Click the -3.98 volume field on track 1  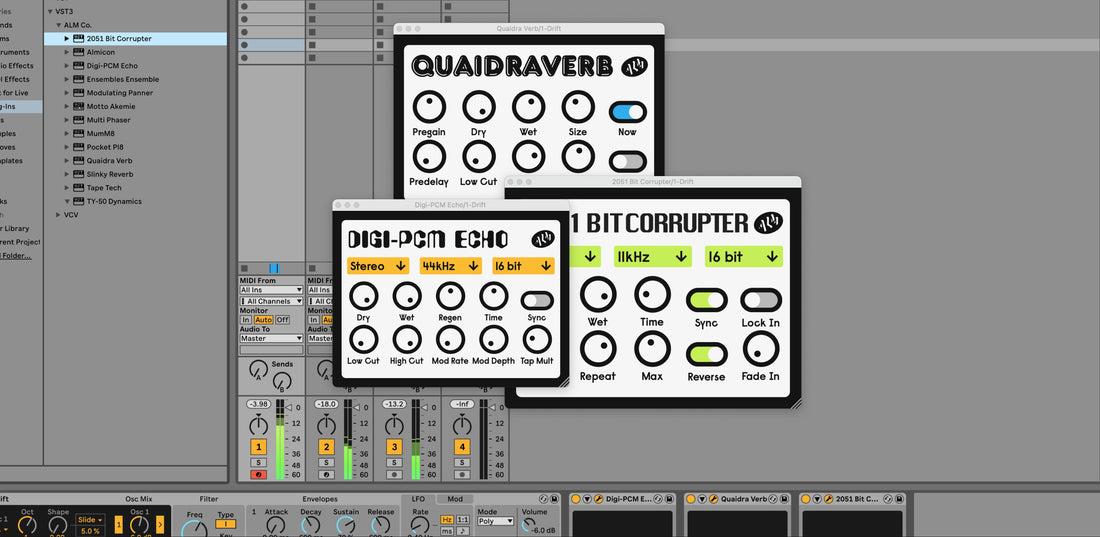pyautogui.click(x=258, y=404)
